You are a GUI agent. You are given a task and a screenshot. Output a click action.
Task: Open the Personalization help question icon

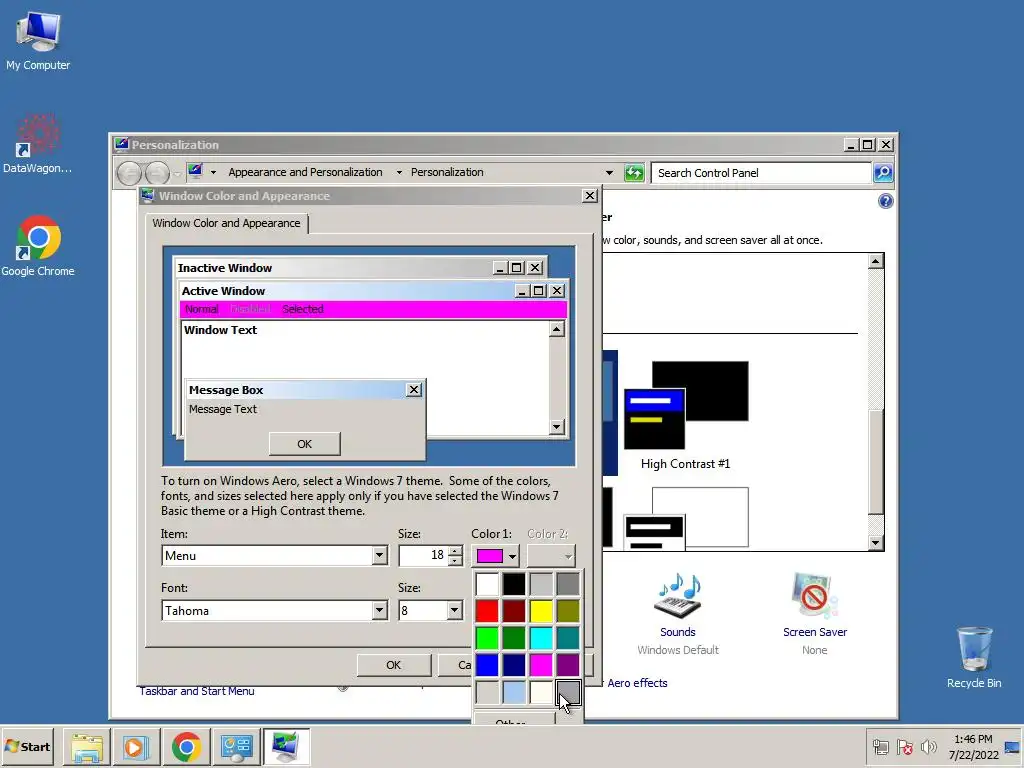click(886, 201)
